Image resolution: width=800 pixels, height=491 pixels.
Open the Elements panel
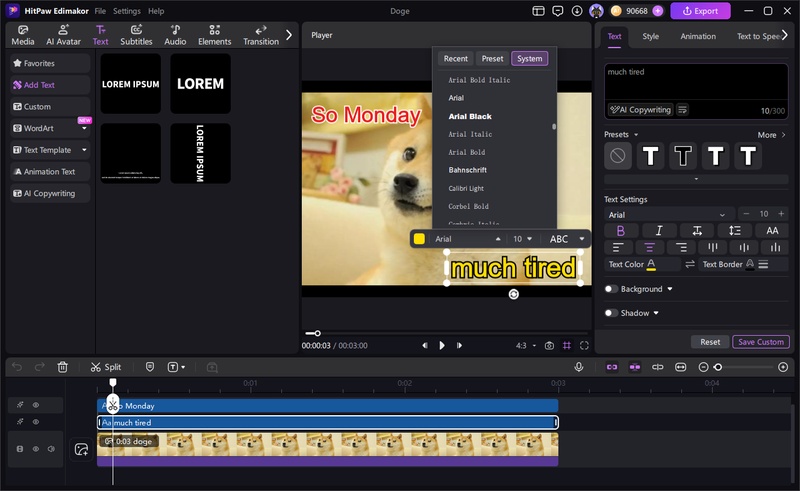214,35
